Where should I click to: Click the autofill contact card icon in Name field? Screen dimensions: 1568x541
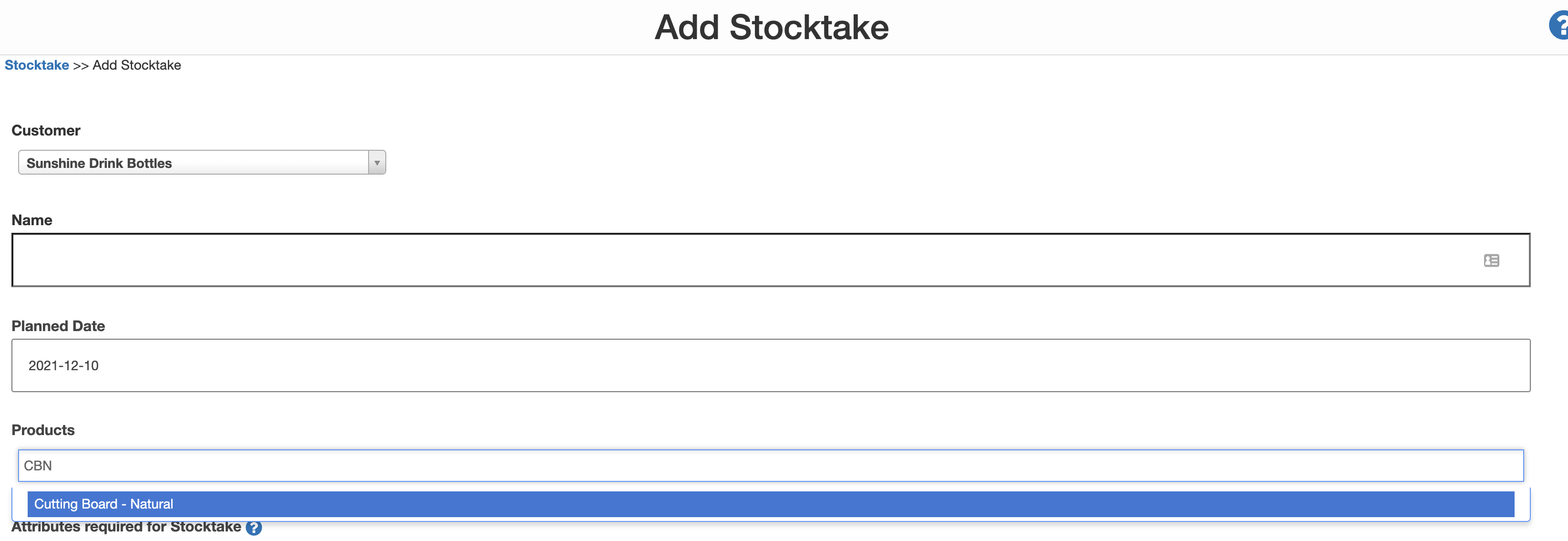[1491, 261]
